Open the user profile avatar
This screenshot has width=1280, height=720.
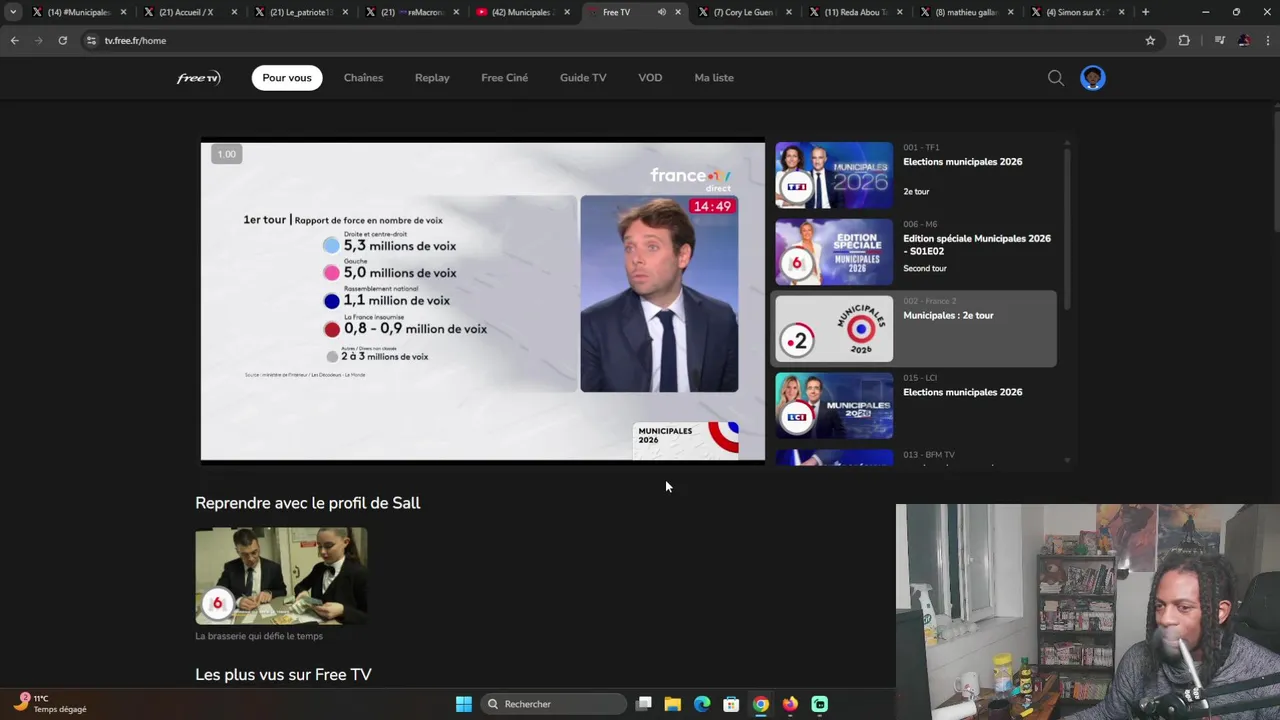(x=1092, y=78)
